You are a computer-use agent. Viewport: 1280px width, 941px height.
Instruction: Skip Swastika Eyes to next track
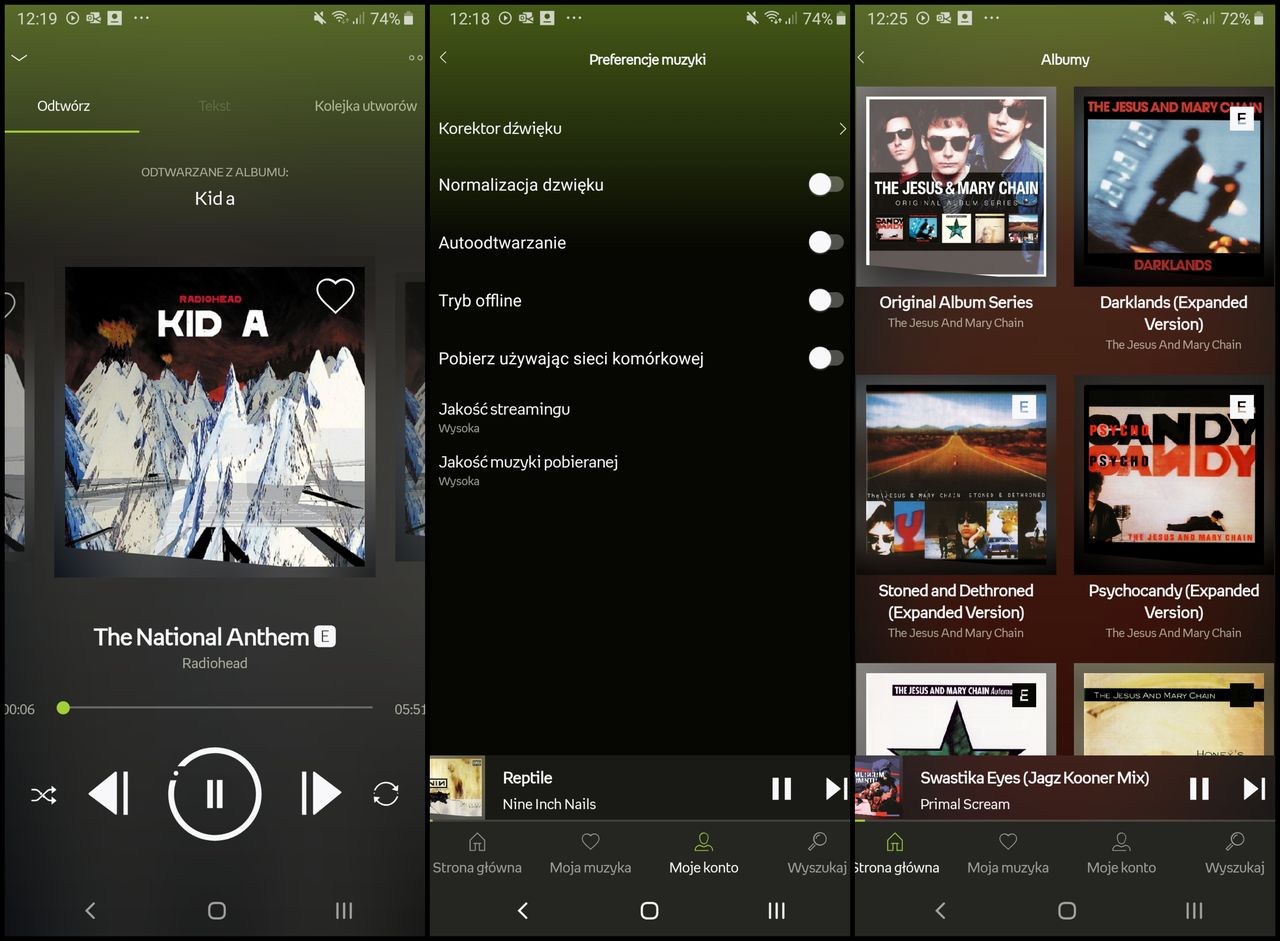(x=1254, y=789)
